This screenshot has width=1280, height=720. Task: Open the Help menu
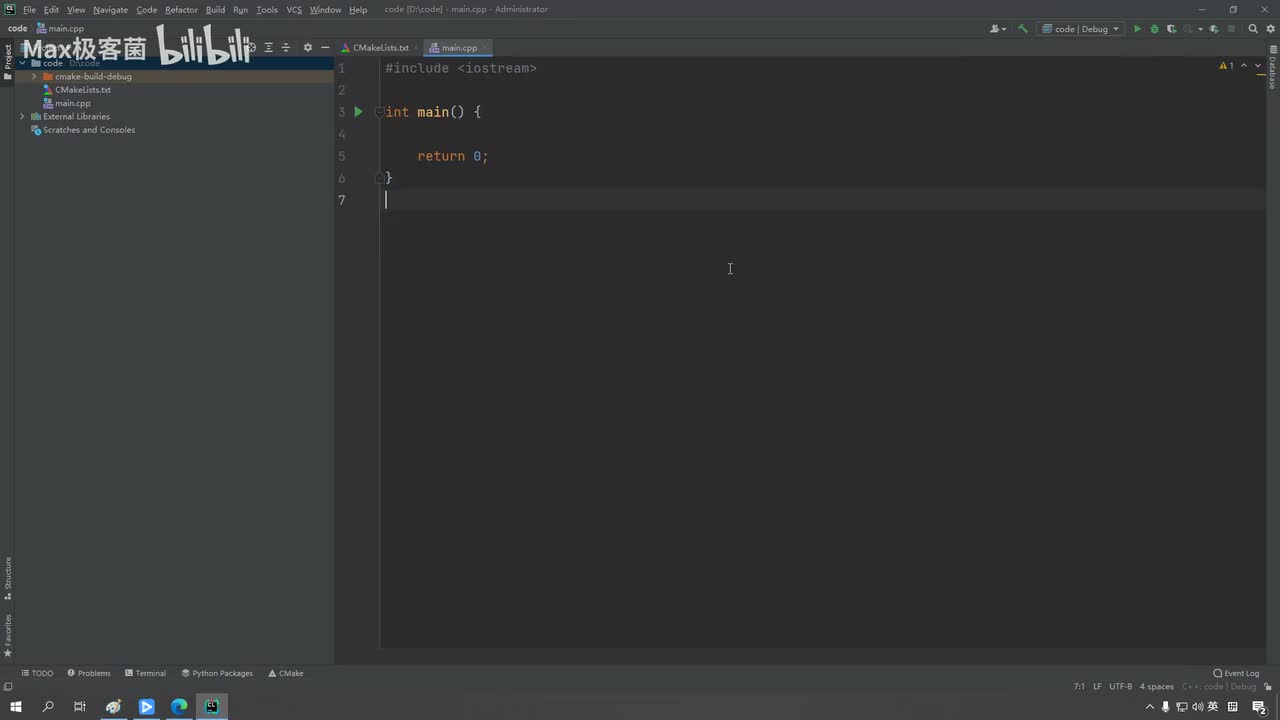pyautogui.click(x=358, y=10)
